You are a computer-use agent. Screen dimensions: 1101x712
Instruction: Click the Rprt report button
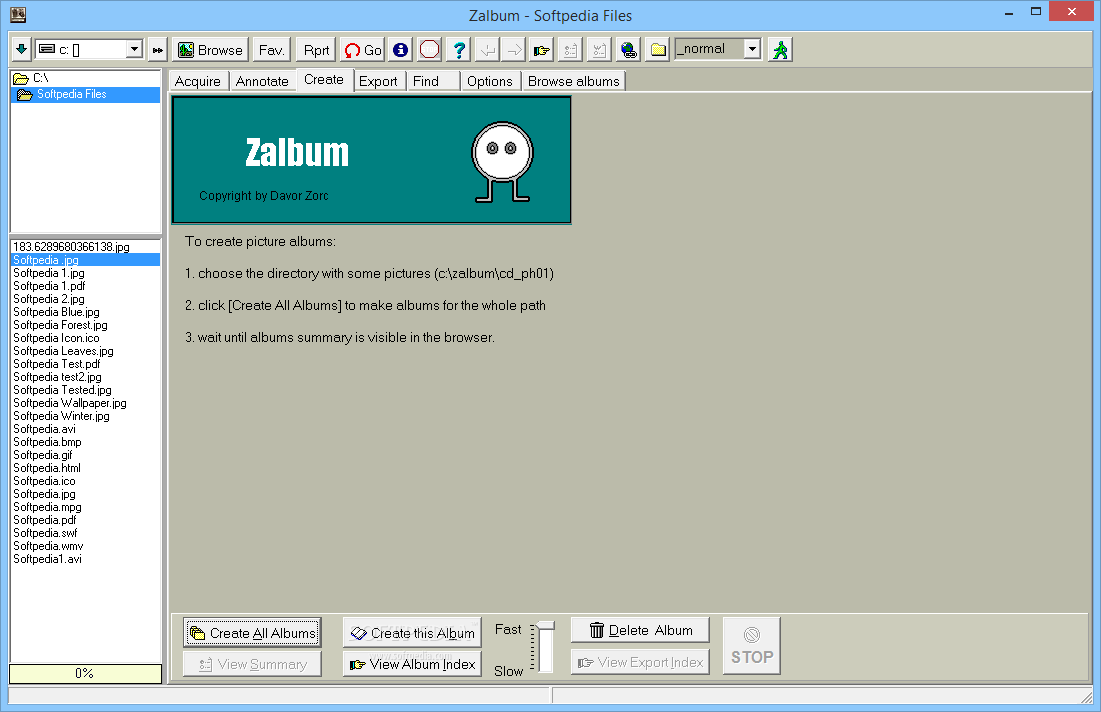tap(316, 50)
